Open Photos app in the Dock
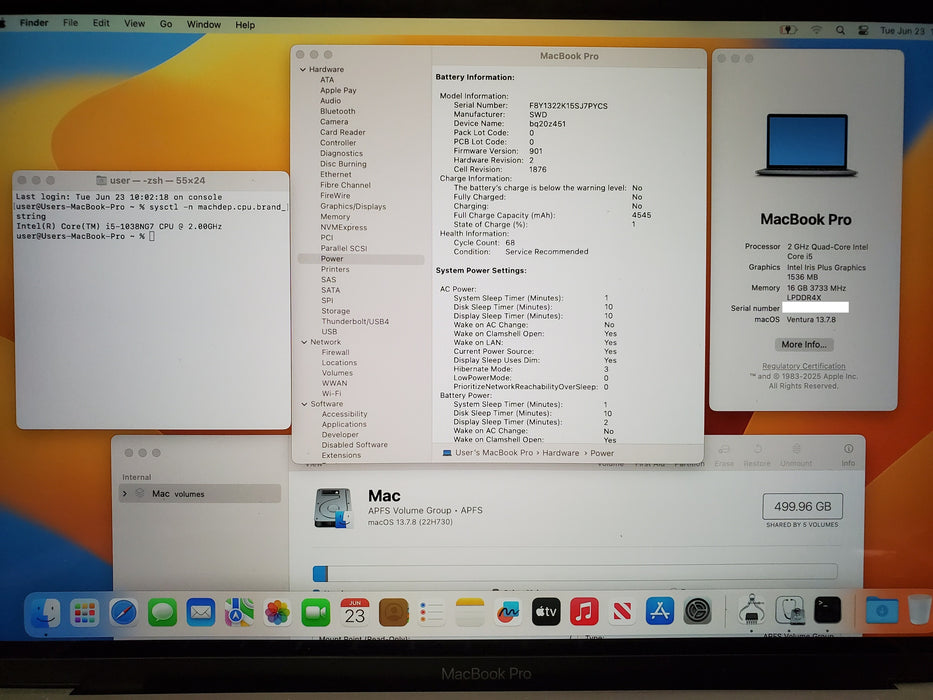 tap(277, 612)
